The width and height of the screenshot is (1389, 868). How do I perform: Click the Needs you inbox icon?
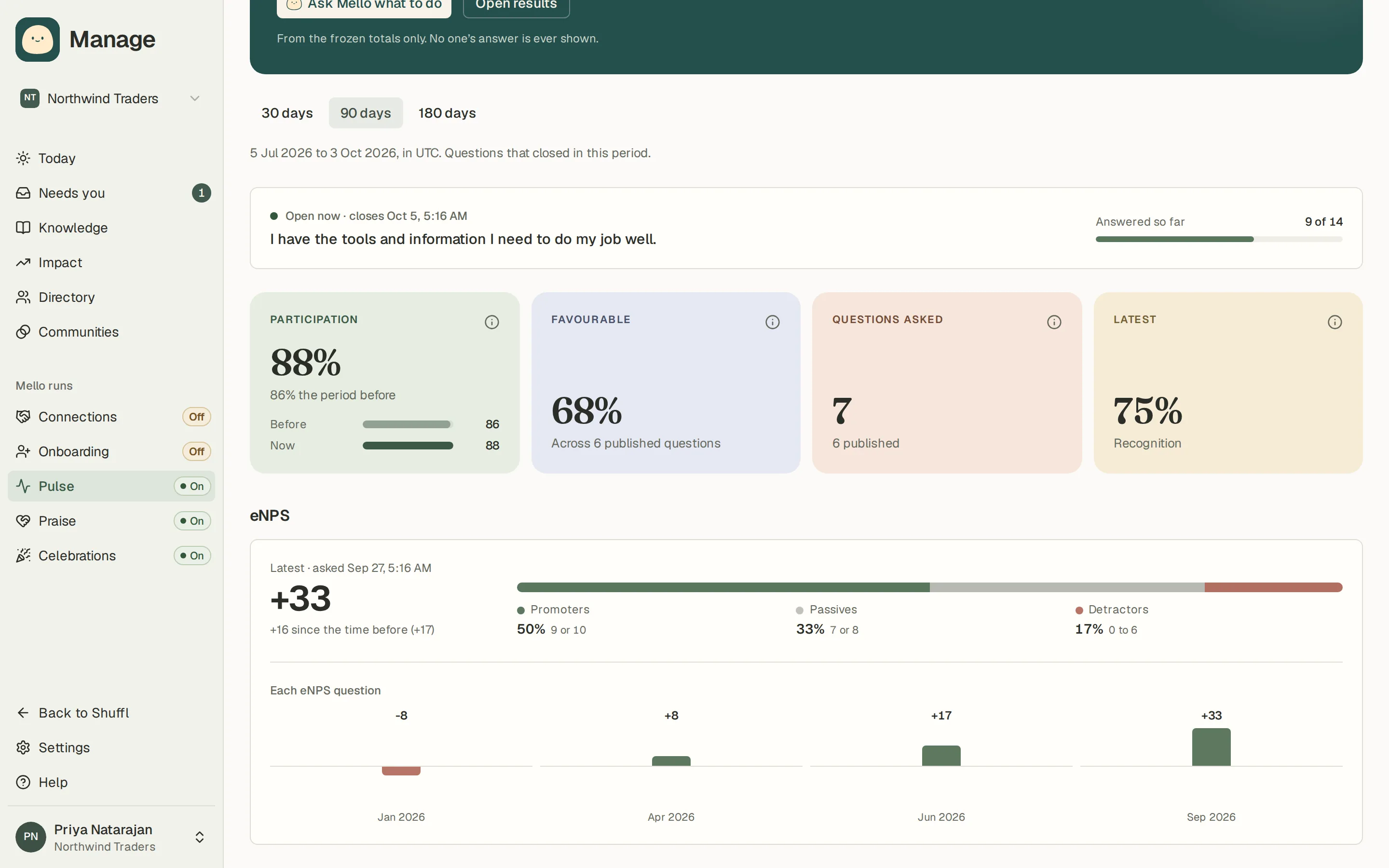click(23, 193)
